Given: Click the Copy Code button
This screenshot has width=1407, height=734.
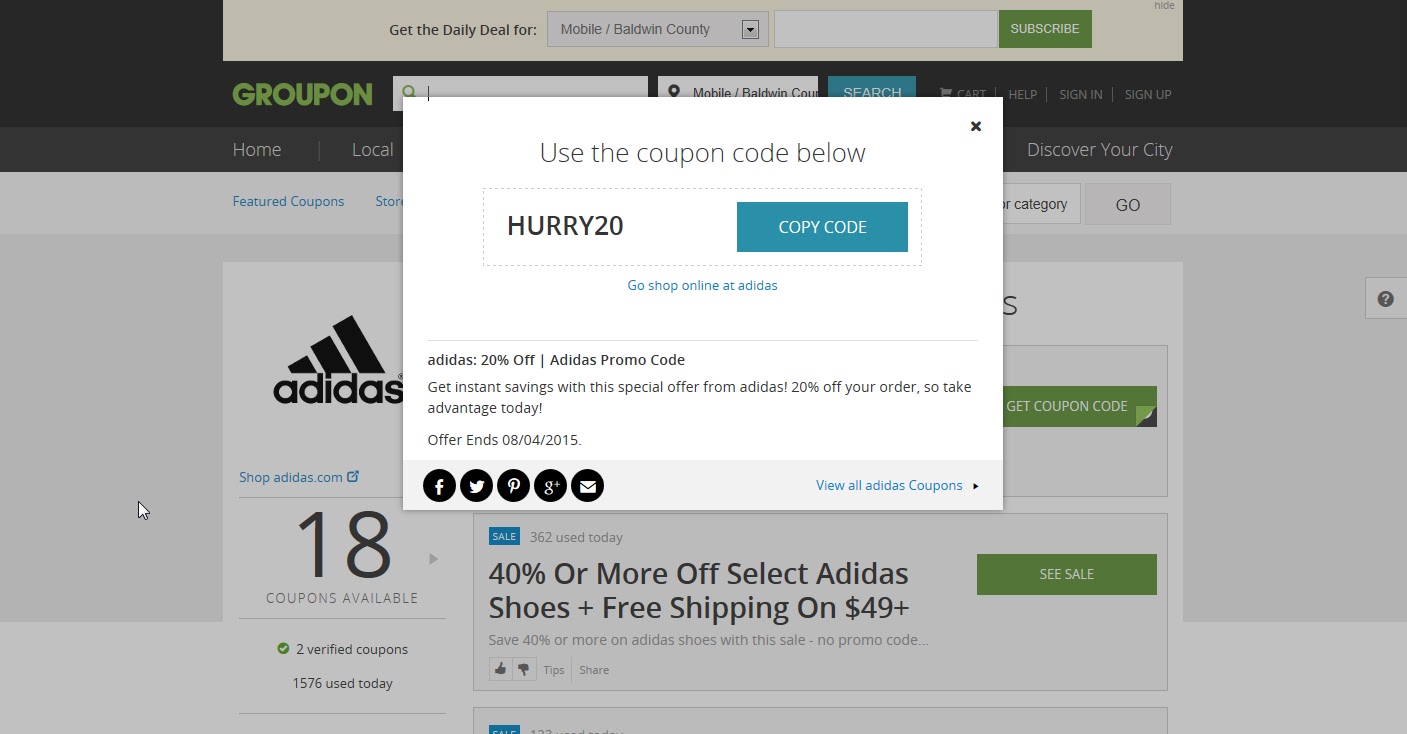Looking at the screenshot, I should (x=822, y=227).
